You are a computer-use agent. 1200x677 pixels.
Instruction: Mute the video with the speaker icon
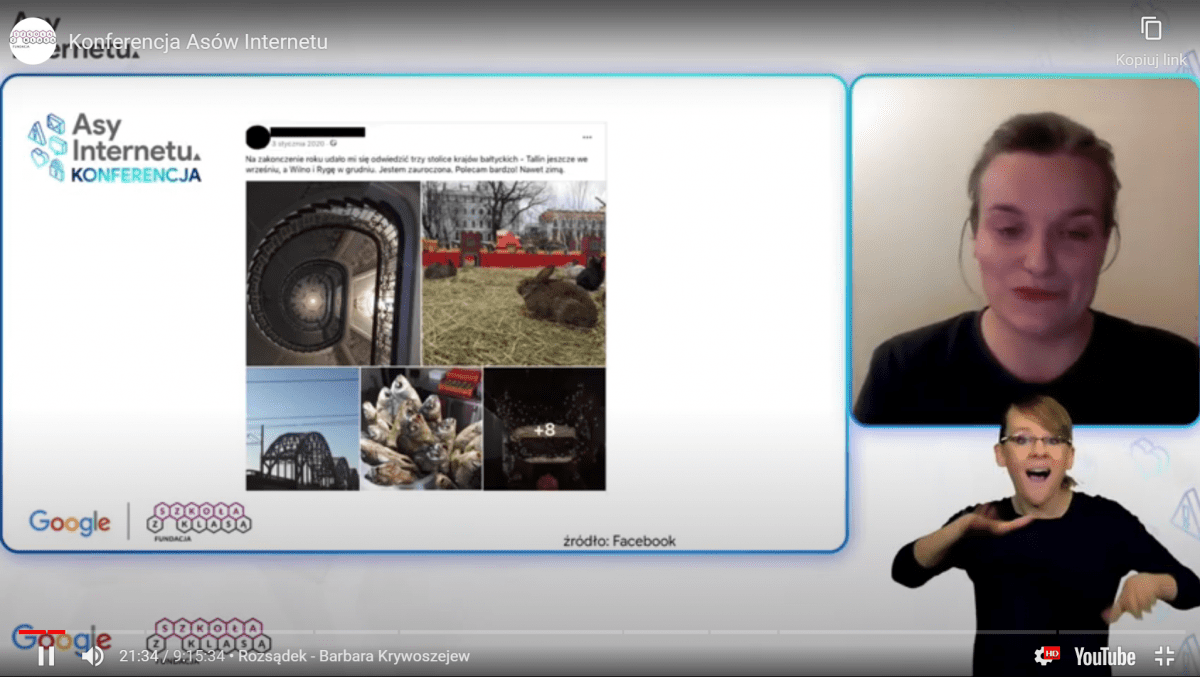[92, 656]
